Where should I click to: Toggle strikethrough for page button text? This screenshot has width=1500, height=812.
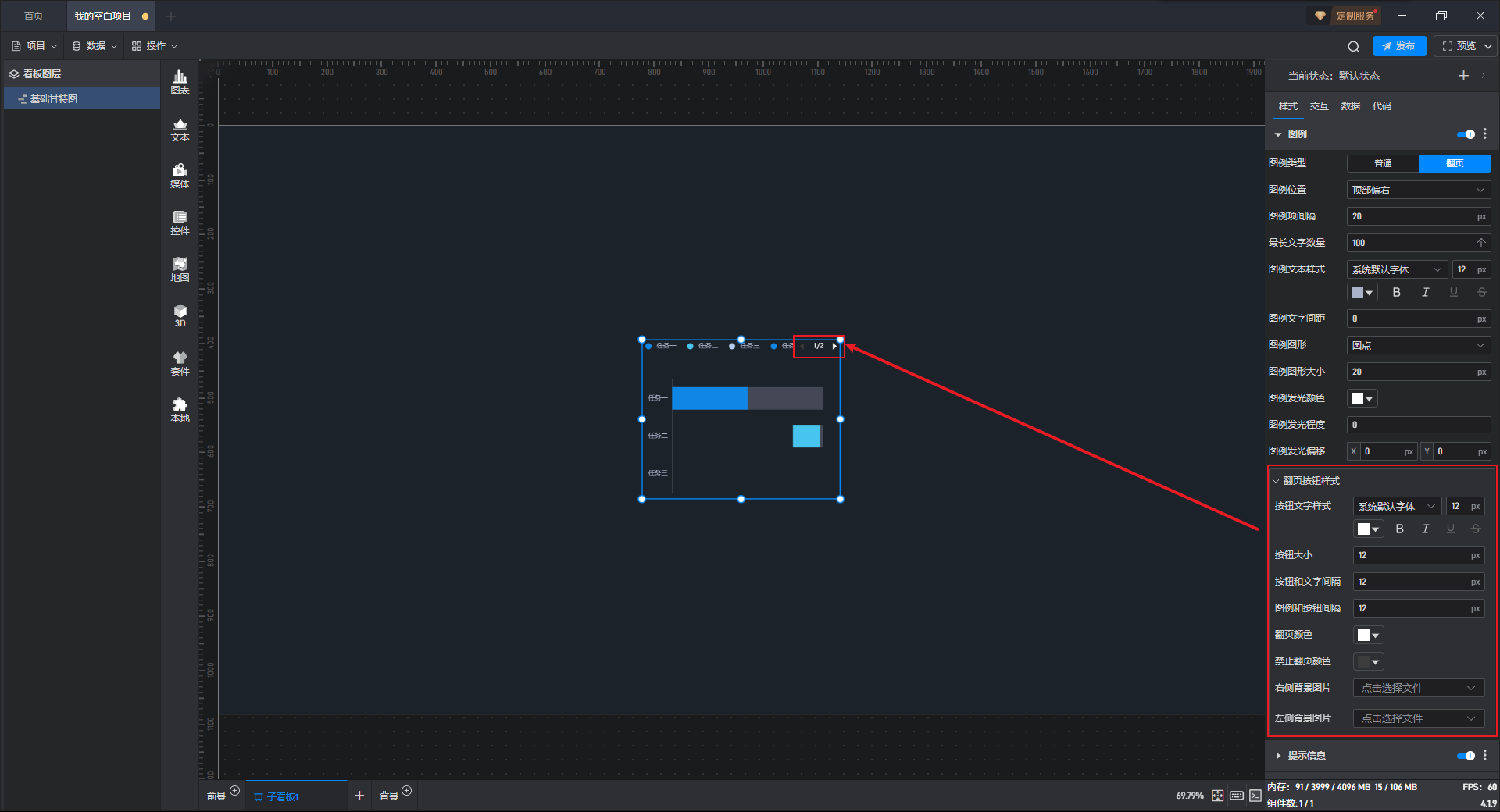point(1475,529)
